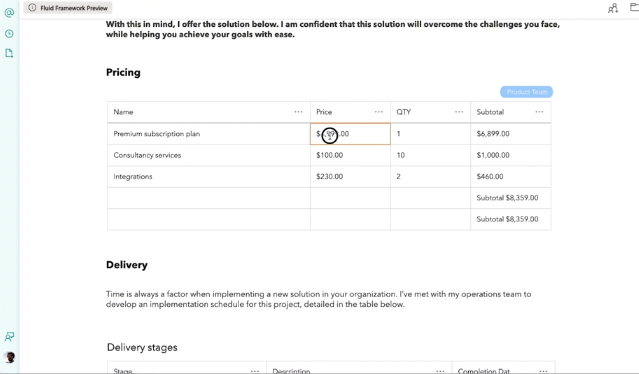Click the Fluid Framework Preview info icon
The height and width of the screenshot is (374, 639).
32,8
